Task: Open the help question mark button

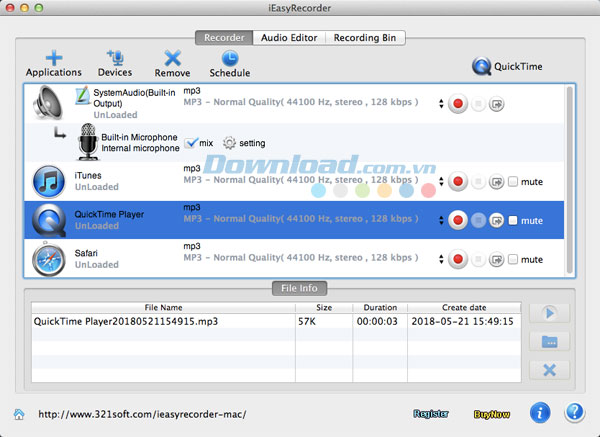Action: click(574, 413)
